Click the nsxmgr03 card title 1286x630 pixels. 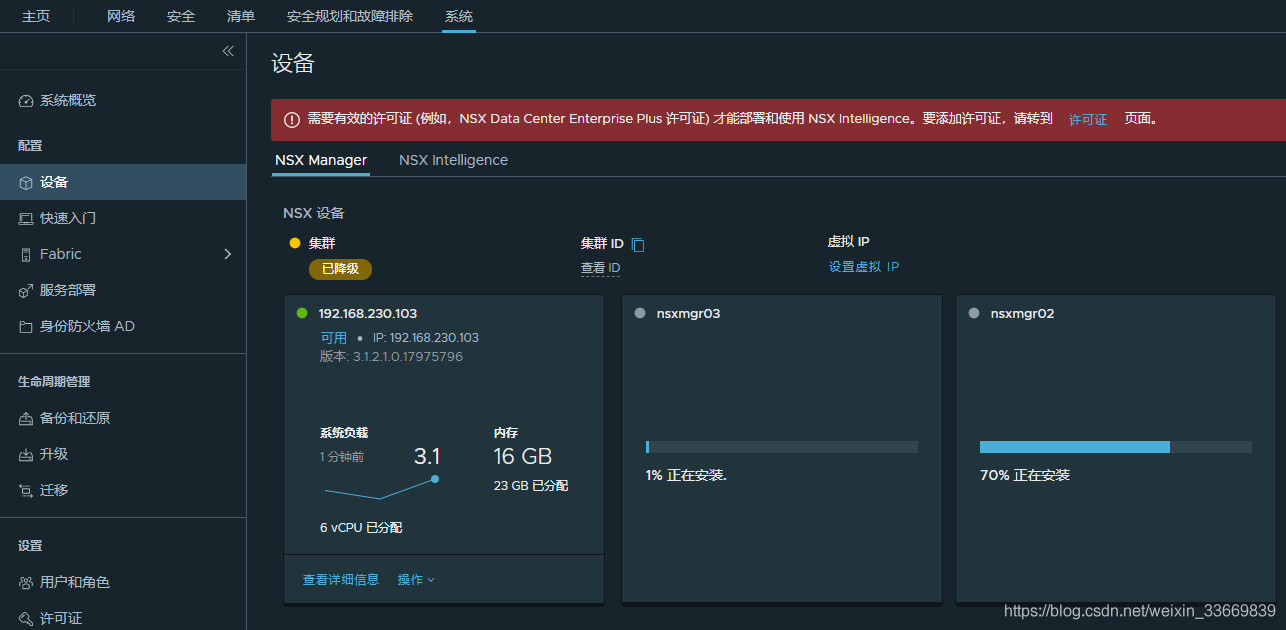pyautogui.click(x=689, y=313)
